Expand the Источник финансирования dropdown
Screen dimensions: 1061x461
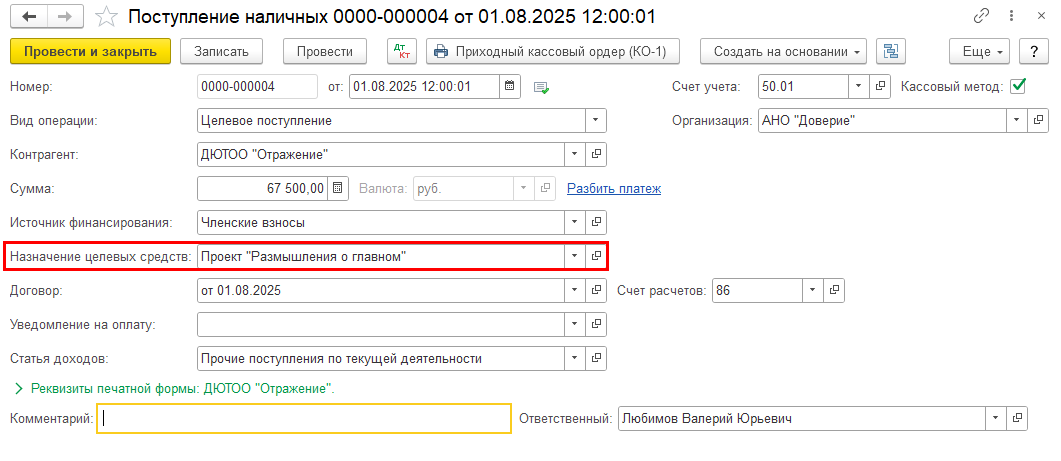click(x=575, y=222)
